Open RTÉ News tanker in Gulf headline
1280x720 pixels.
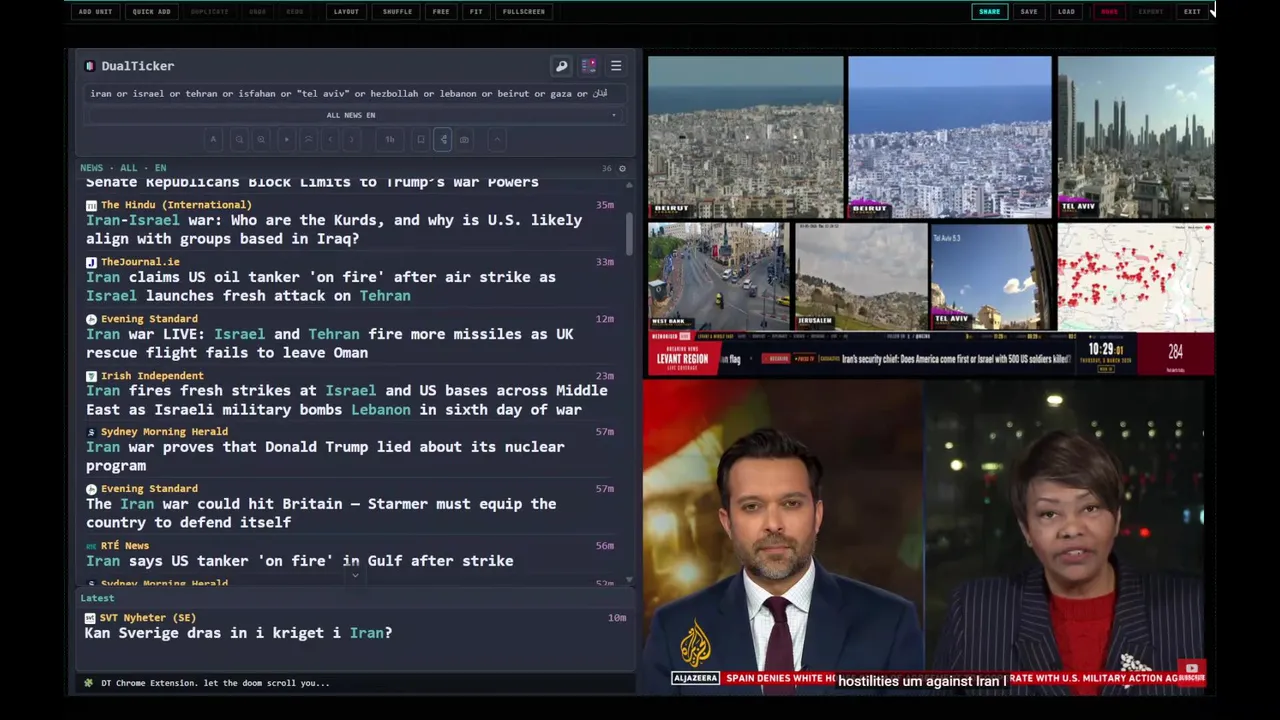(x=300, y=562)
